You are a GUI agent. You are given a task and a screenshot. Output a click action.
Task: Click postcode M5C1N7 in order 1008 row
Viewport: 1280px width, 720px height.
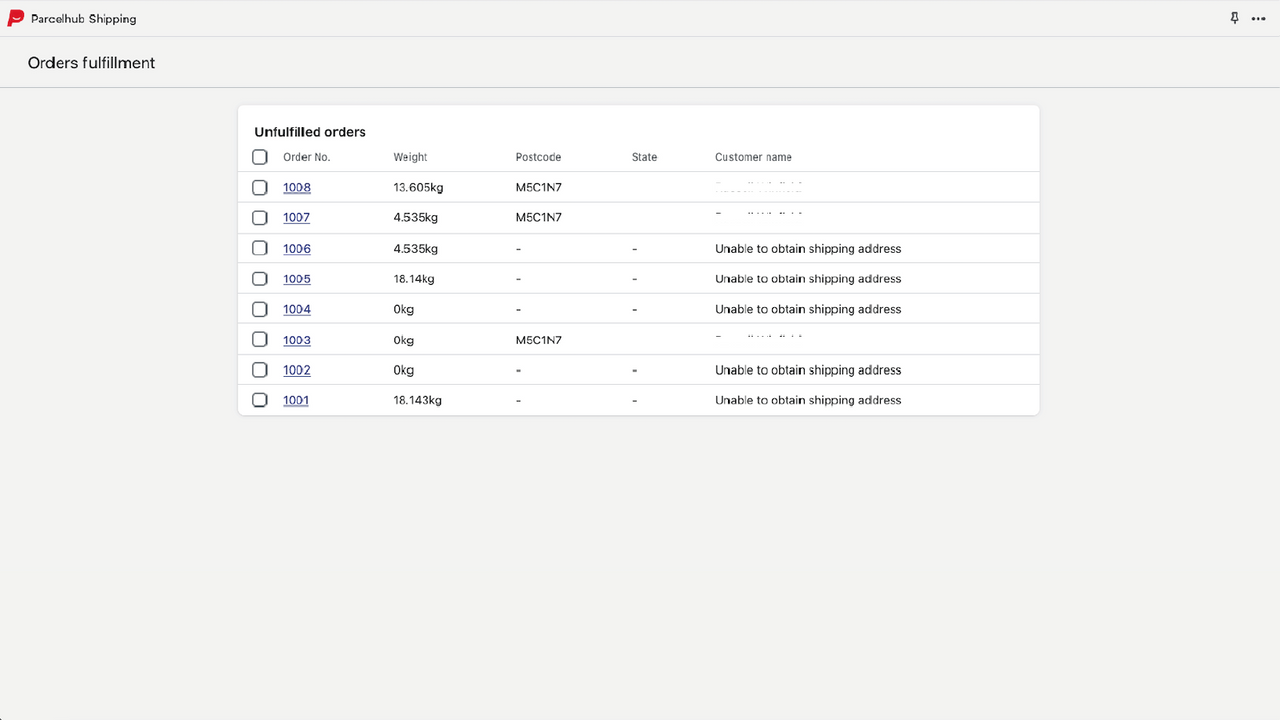(x=539, y=187)
